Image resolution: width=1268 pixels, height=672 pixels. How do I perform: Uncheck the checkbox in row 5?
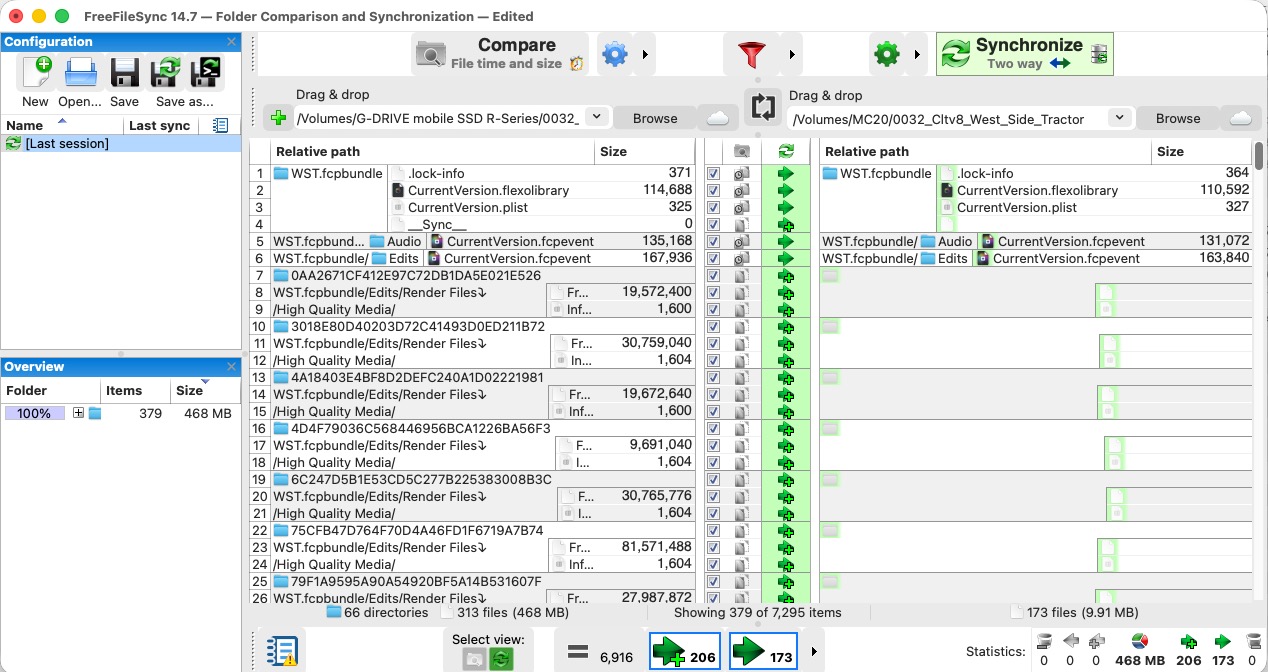tap(713, 241)
